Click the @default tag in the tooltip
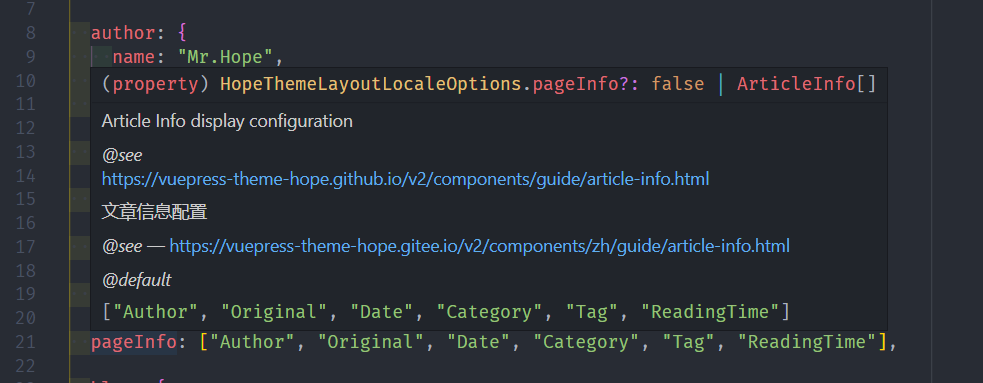 click(136, 280)
